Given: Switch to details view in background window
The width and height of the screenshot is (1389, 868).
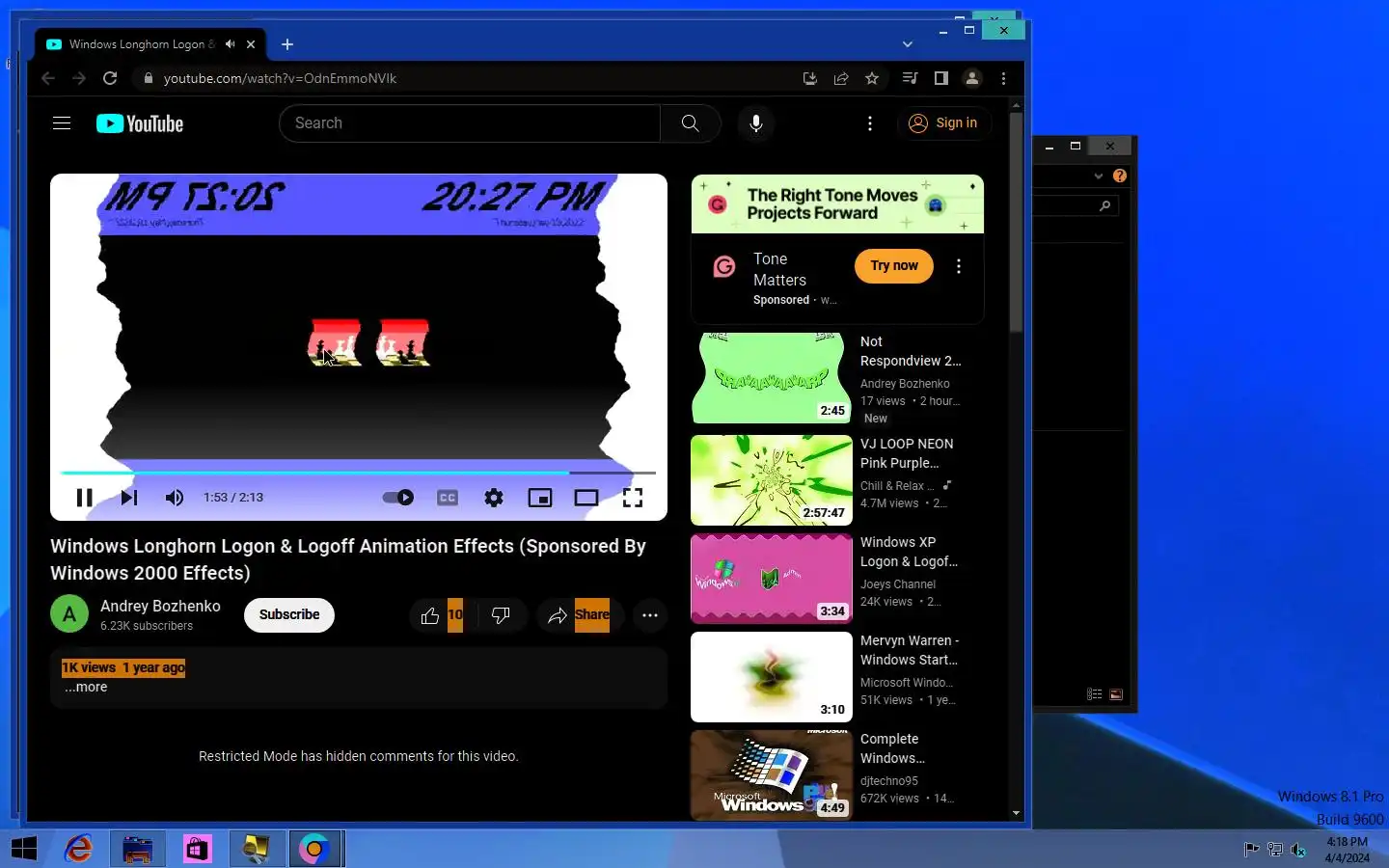Looking at the screenshot, I should pos(1094,694).
